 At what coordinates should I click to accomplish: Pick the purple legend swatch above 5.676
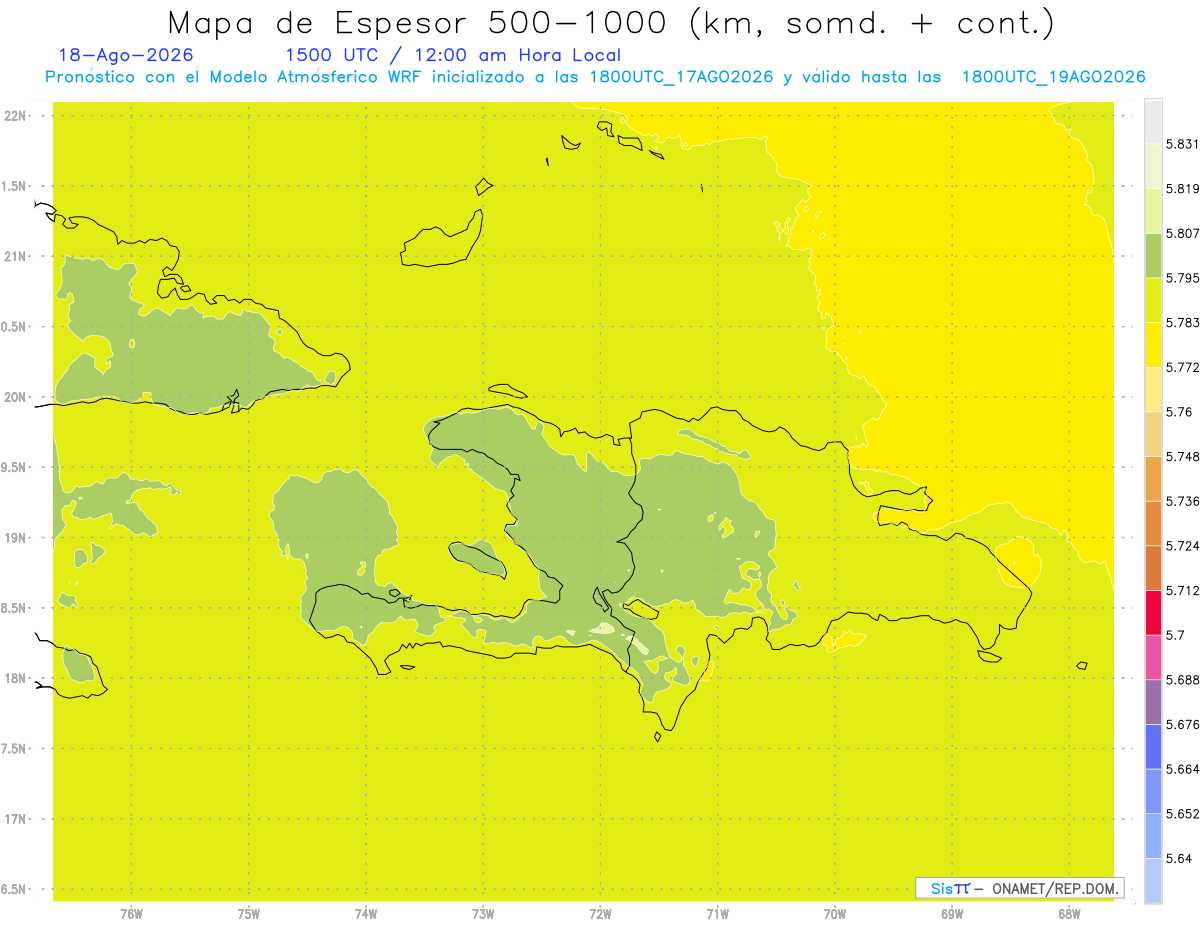[x=1153, y=702]
